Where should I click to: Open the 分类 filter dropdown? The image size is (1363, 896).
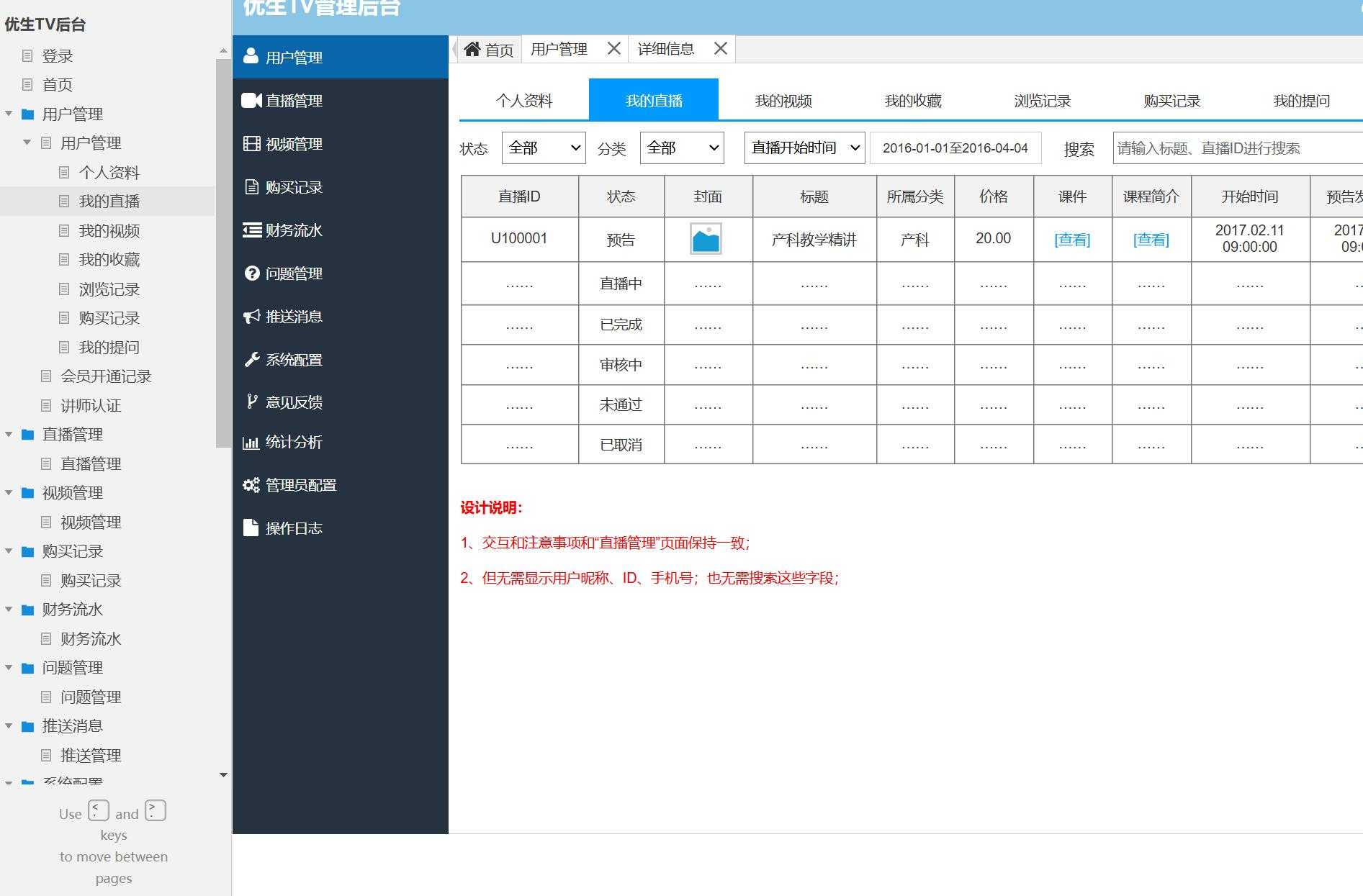681,148
